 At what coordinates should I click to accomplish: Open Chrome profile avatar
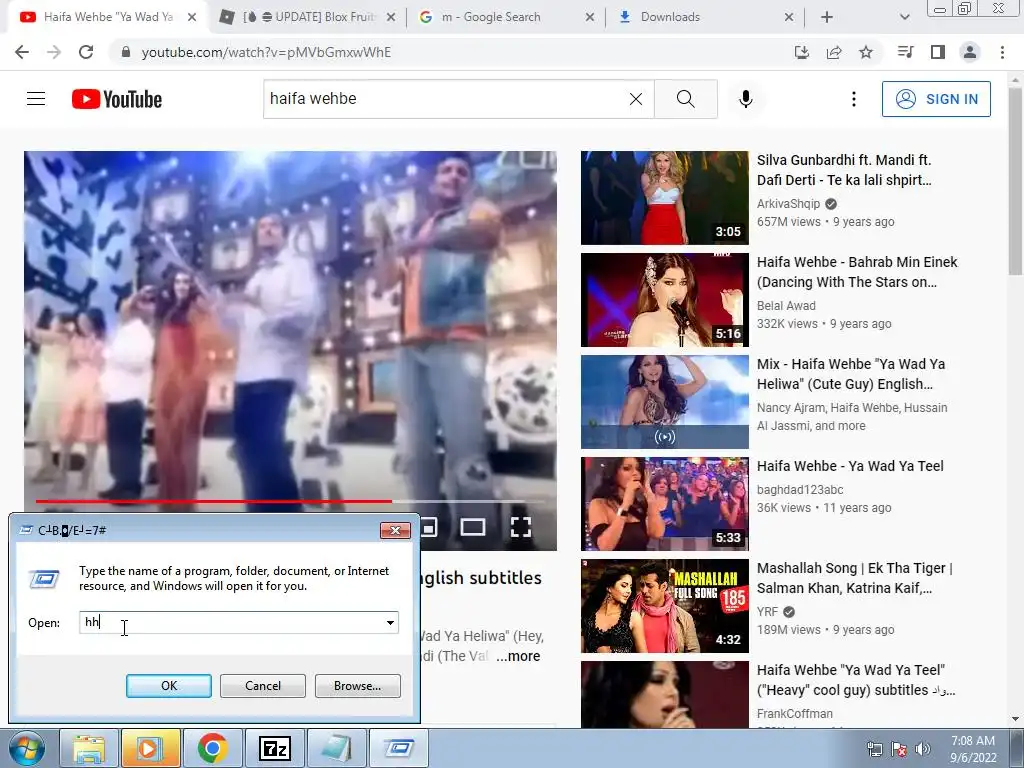coord(970,52)
